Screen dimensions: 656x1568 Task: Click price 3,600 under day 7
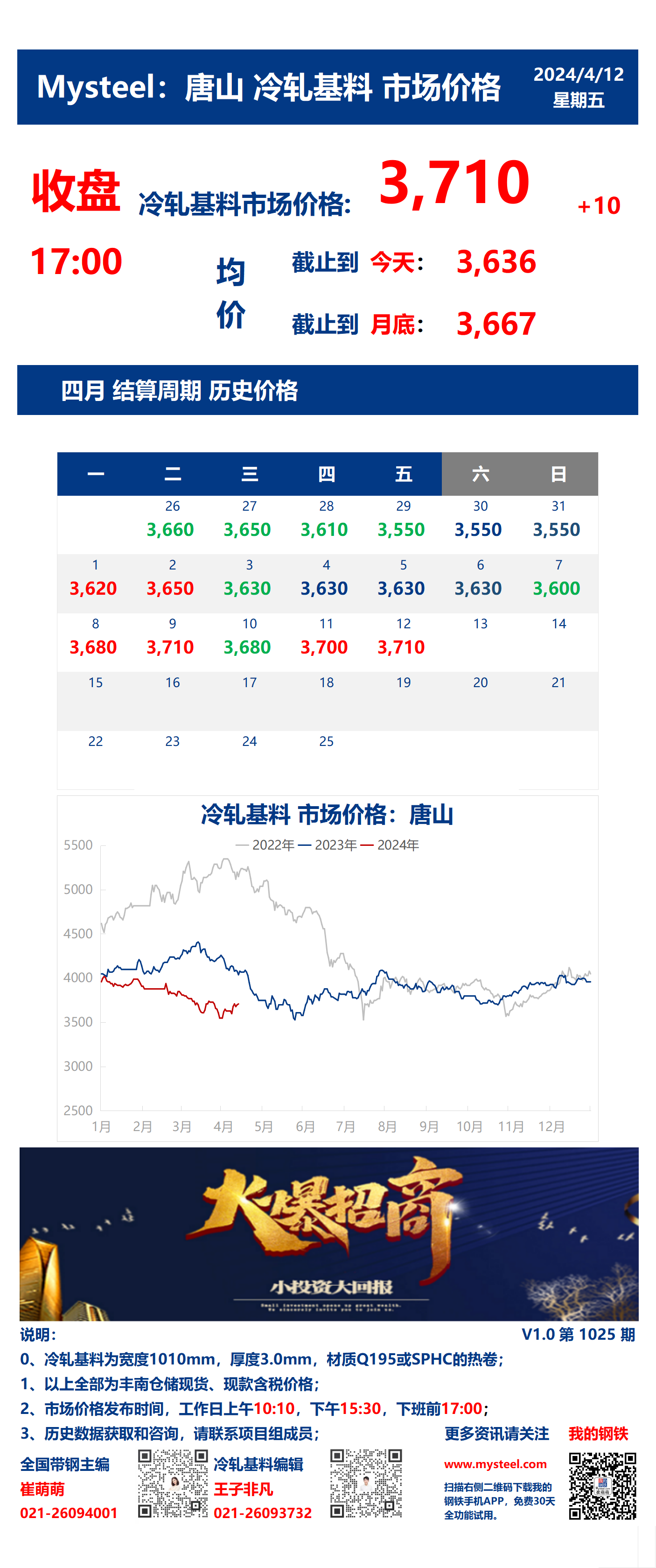click(557, 589)
